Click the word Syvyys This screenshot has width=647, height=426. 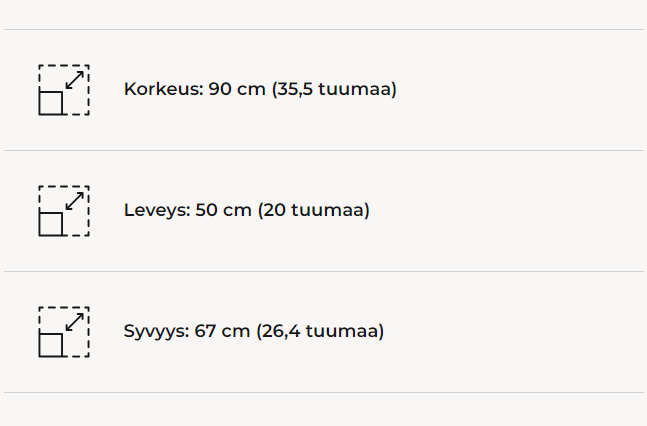[155, 332]
